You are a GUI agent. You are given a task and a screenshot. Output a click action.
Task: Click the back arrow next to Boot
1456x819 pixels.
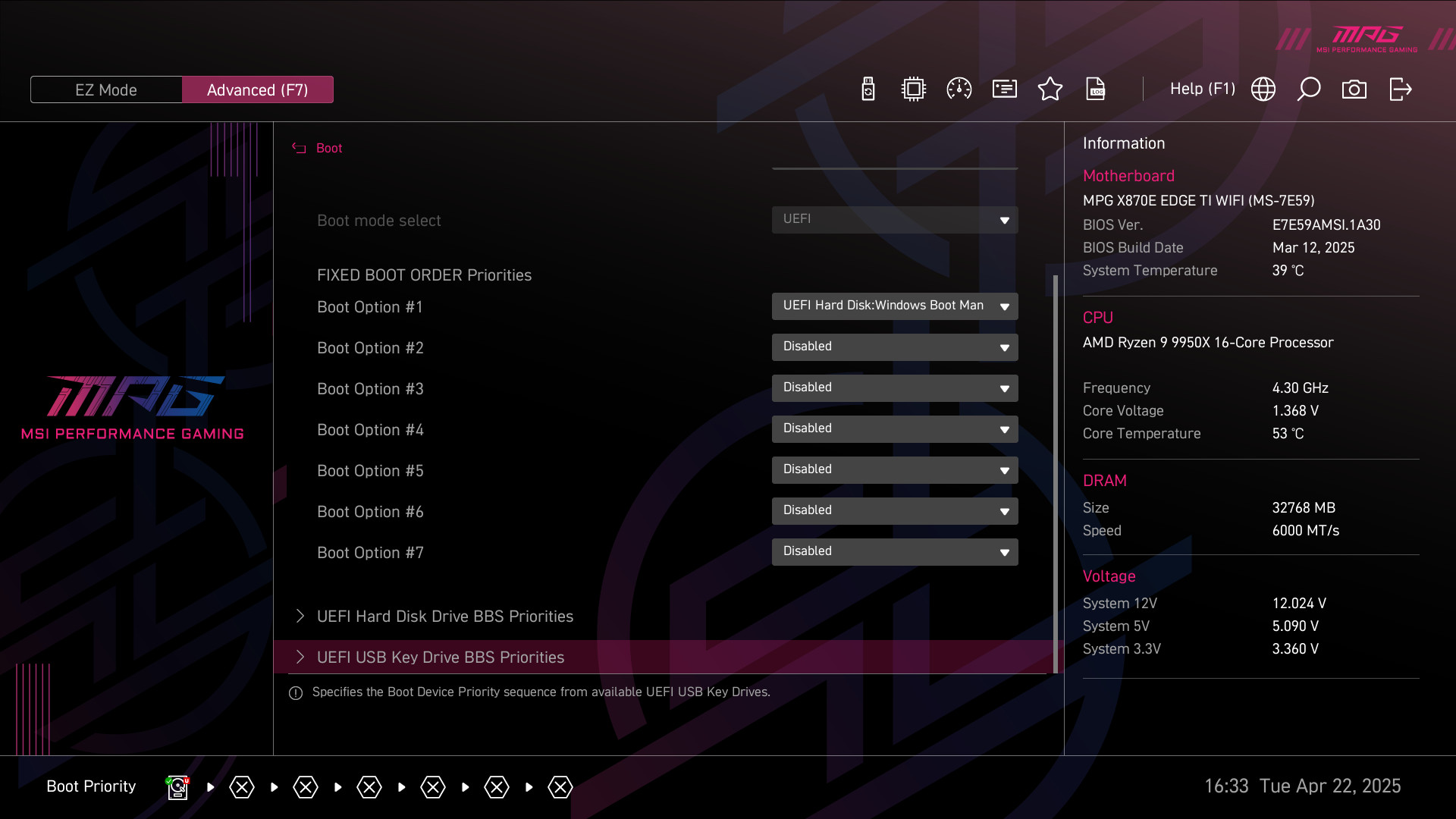[x=300, y=148]
